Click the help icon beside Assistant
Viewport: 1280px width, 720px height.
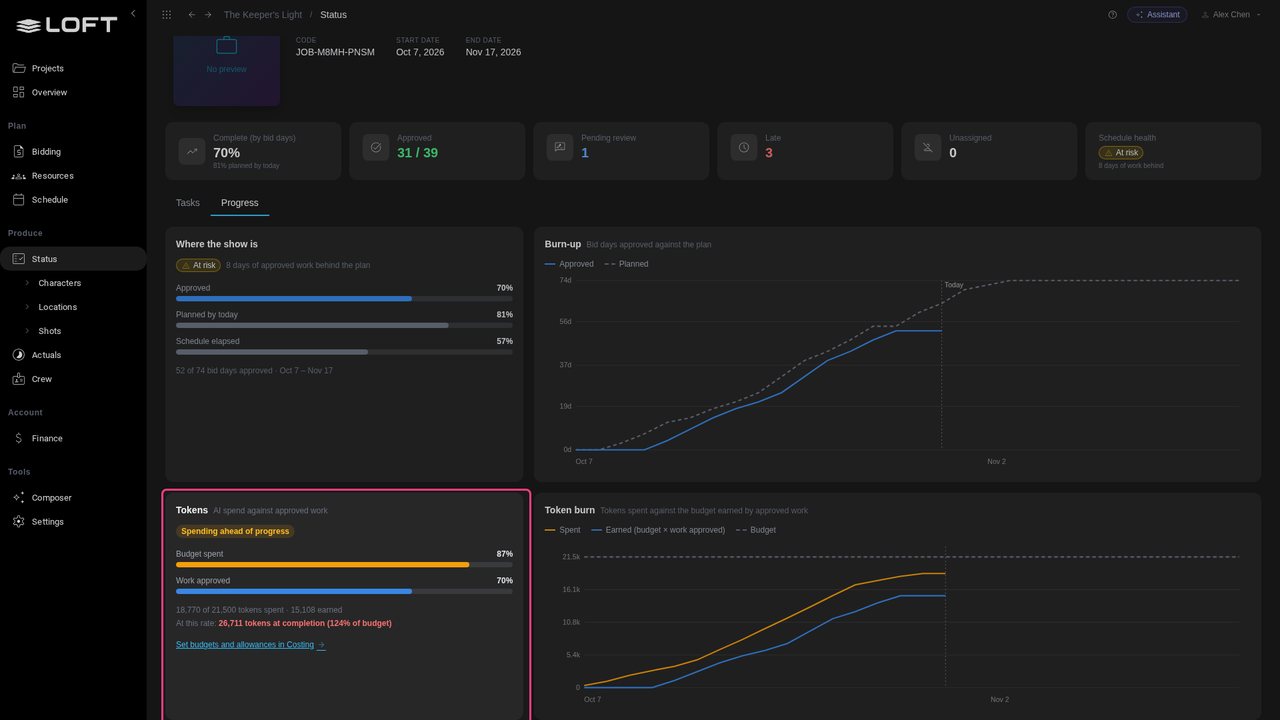(1112, 15)
